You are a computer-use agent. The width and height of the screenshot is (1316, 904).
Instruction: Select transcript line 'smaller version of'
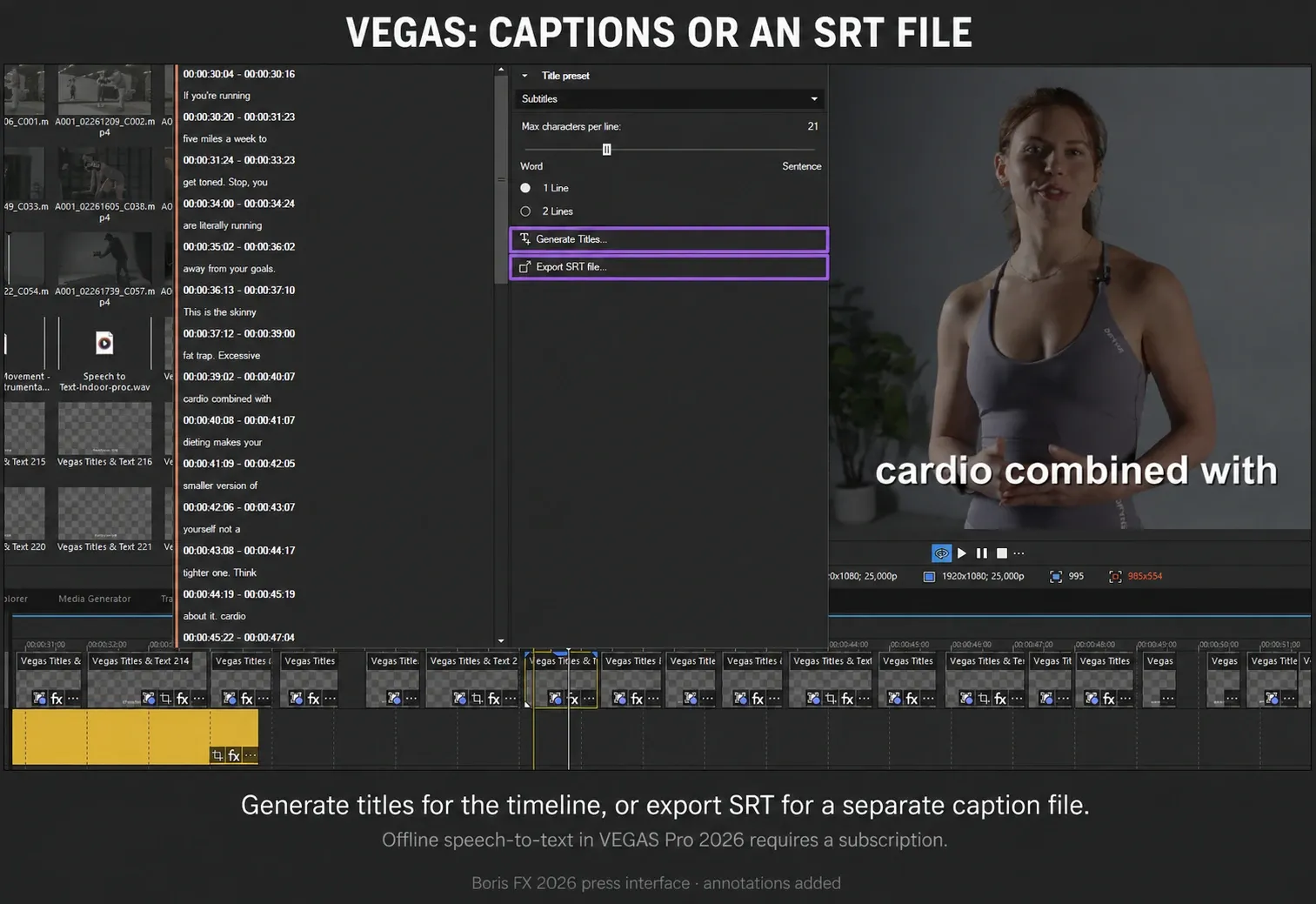pyautogui.click(x=220, y=485)
